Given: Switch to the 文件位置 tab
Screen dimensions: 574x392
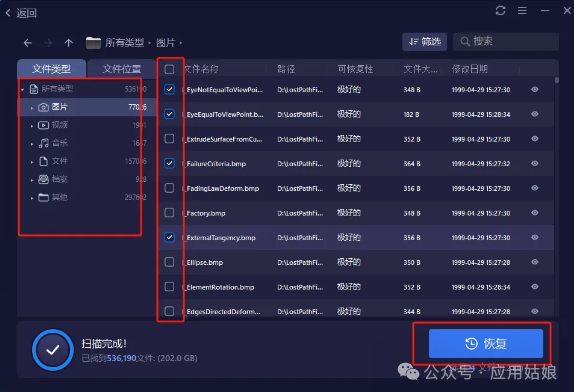Looking at the screenshot, I should [x=122, y=69].
